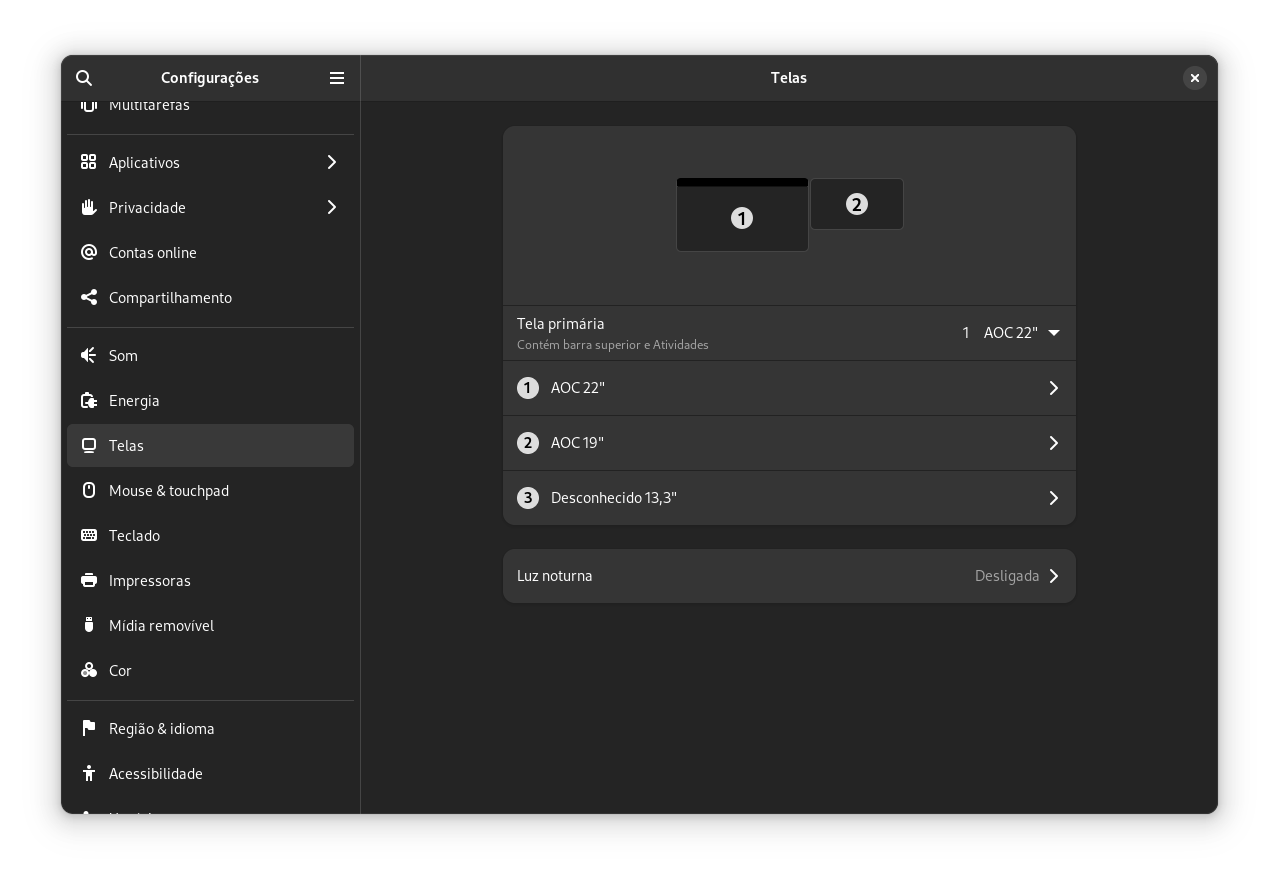Select the Telas sidebar entry

coord(210,445)
